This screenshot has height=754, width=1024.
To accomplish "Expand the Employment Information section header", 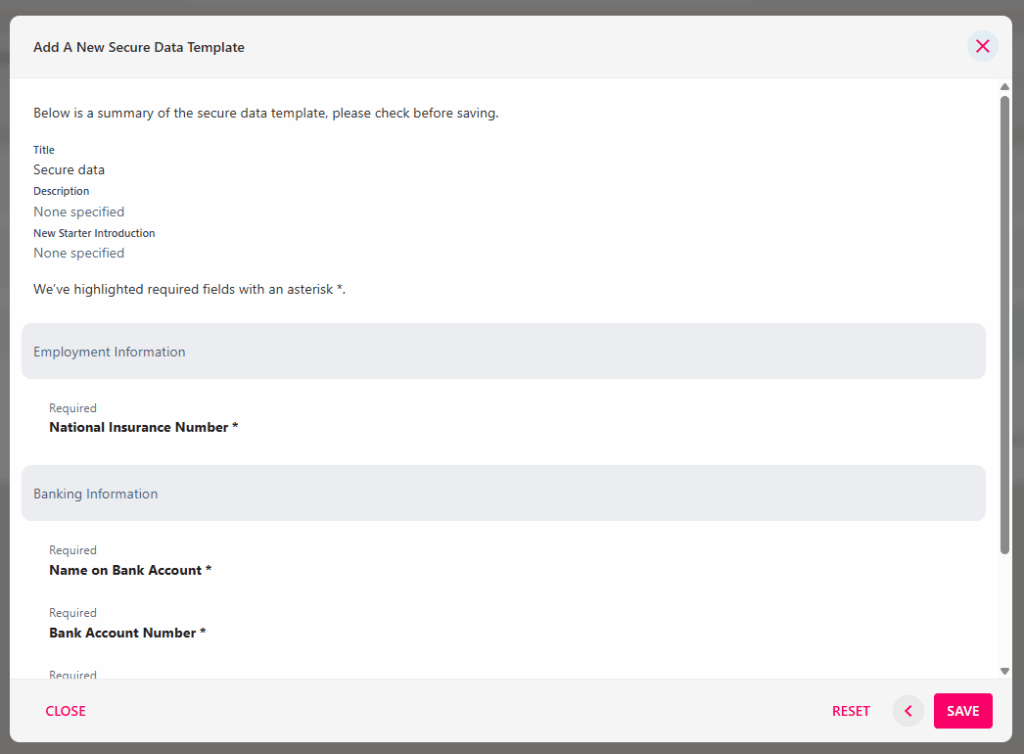I will point(503,351).
